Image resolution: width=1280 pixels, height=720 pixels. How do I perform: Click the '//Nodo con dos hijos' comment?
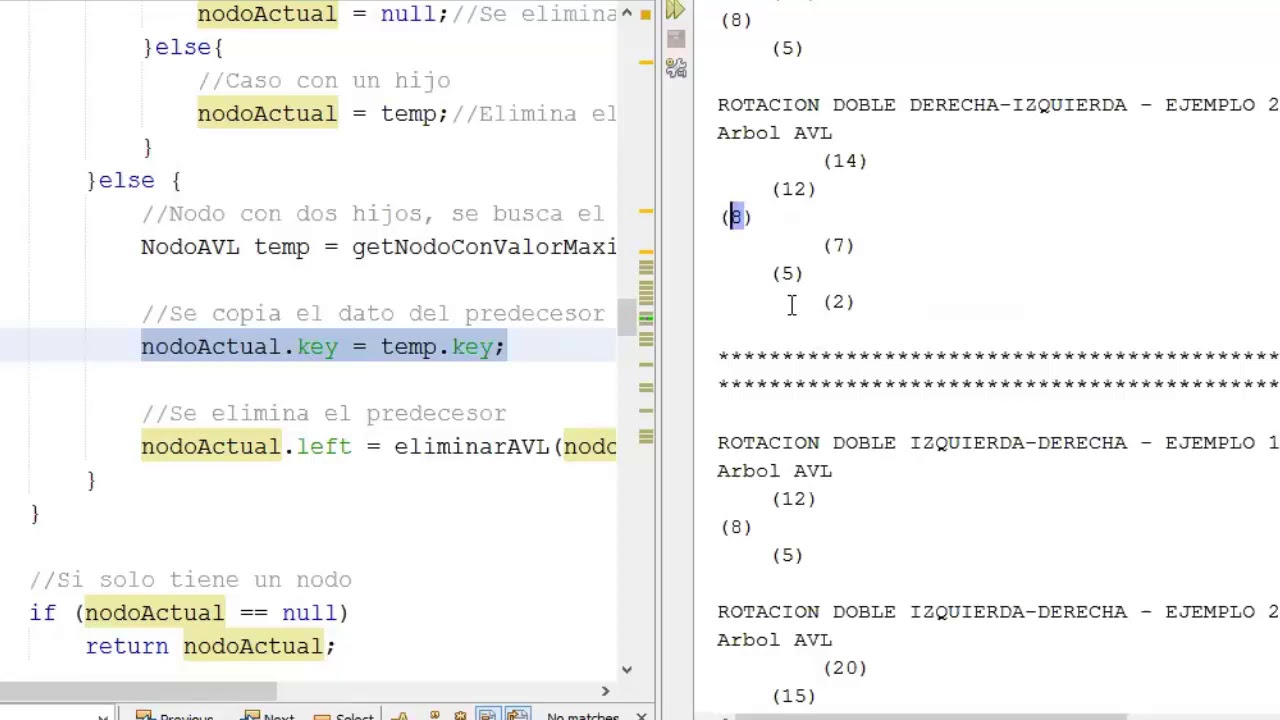(x=372, y=214)
